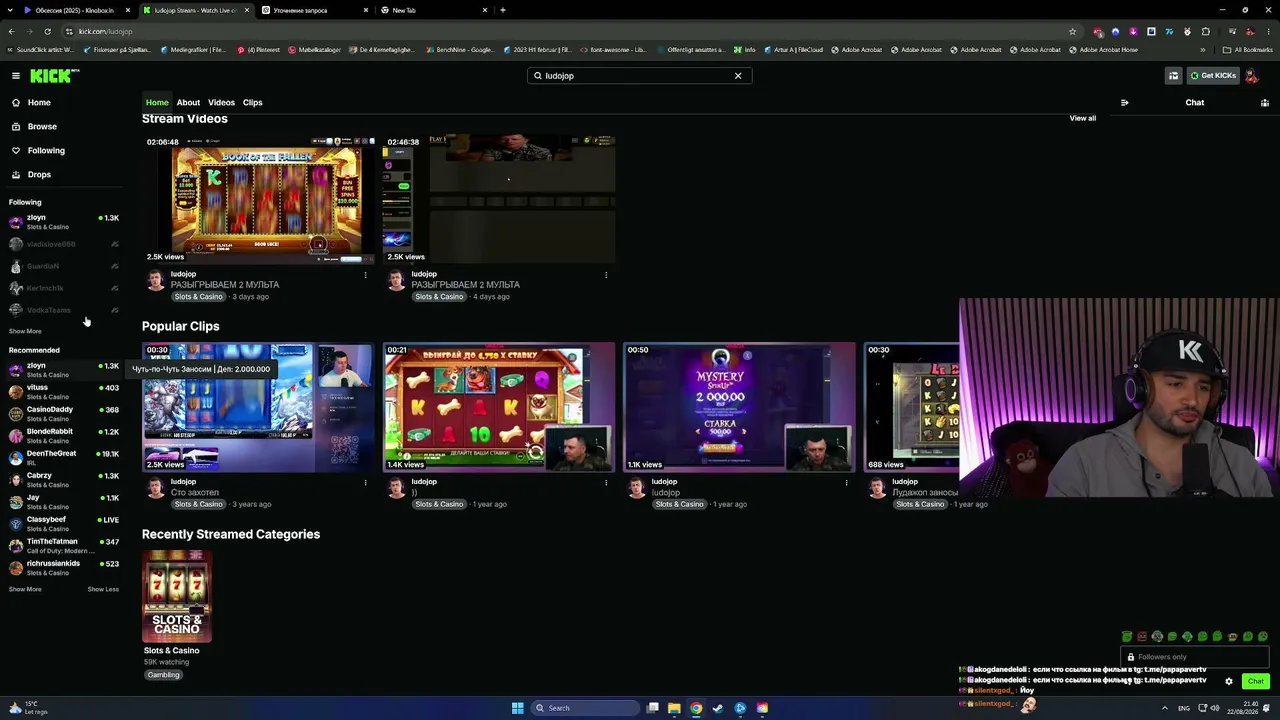Reload the current page

coord(47,31)
